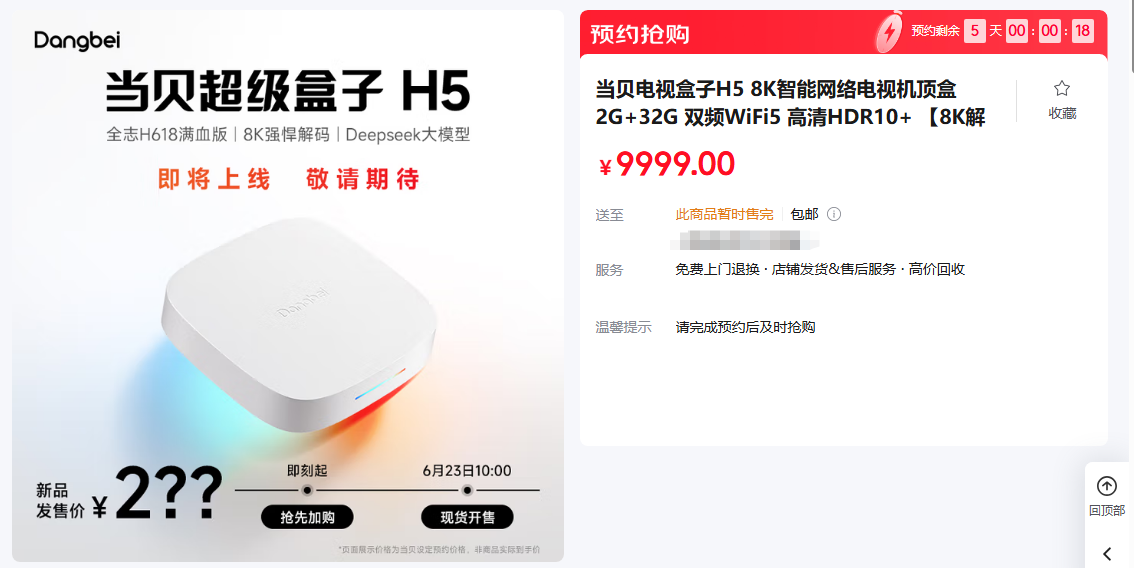Click the 免费上门退换 service link
Screen dimensions: 1134x568
coord(717,270)
